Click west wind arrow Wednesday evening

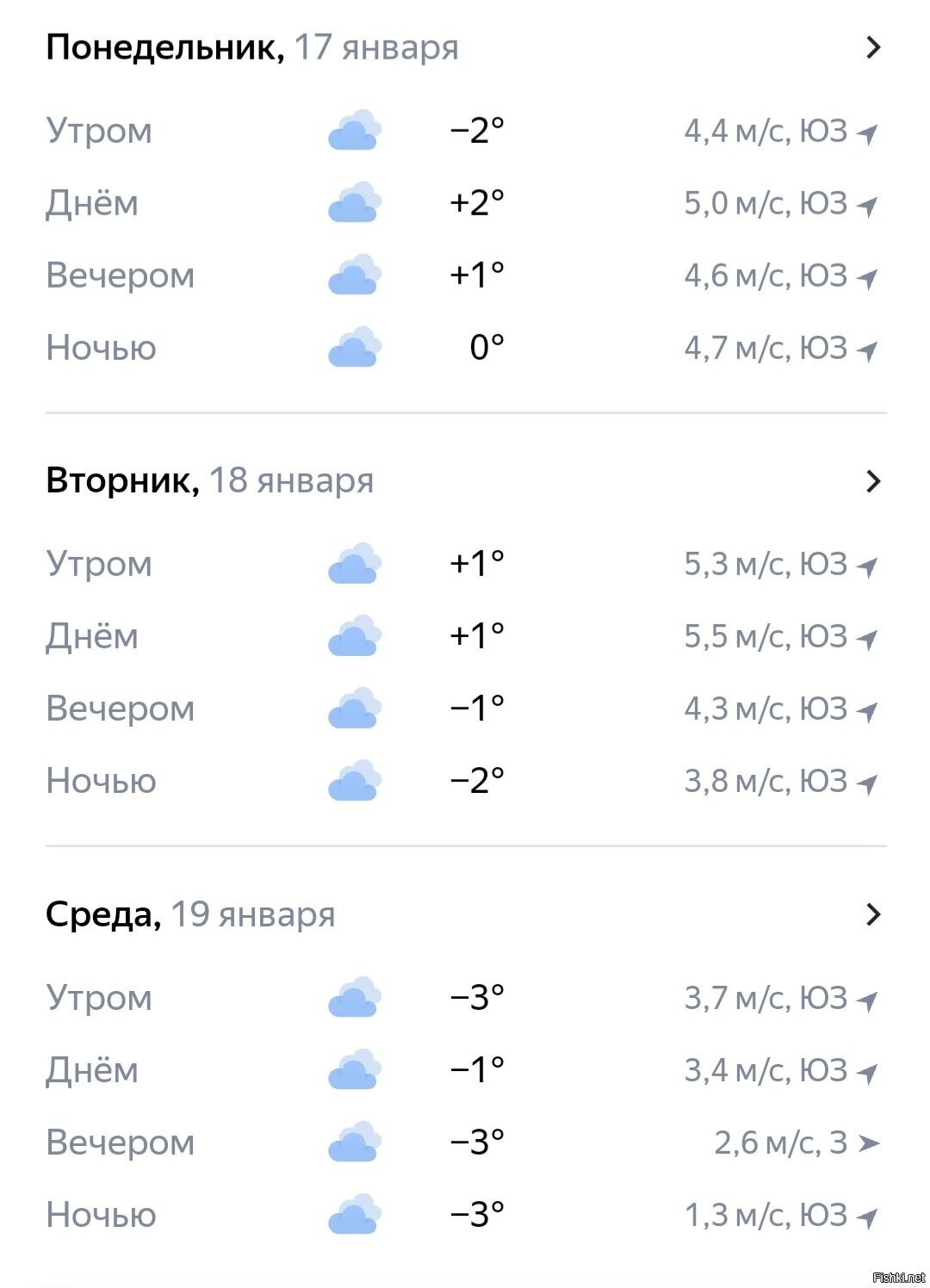coord(868,1143)
